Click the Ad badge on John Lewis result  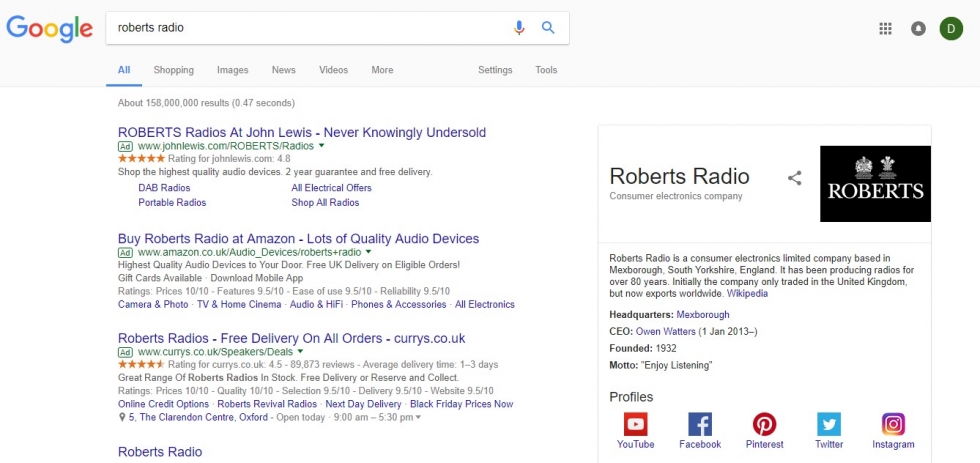pyautogui.click(x=125, y=146)
